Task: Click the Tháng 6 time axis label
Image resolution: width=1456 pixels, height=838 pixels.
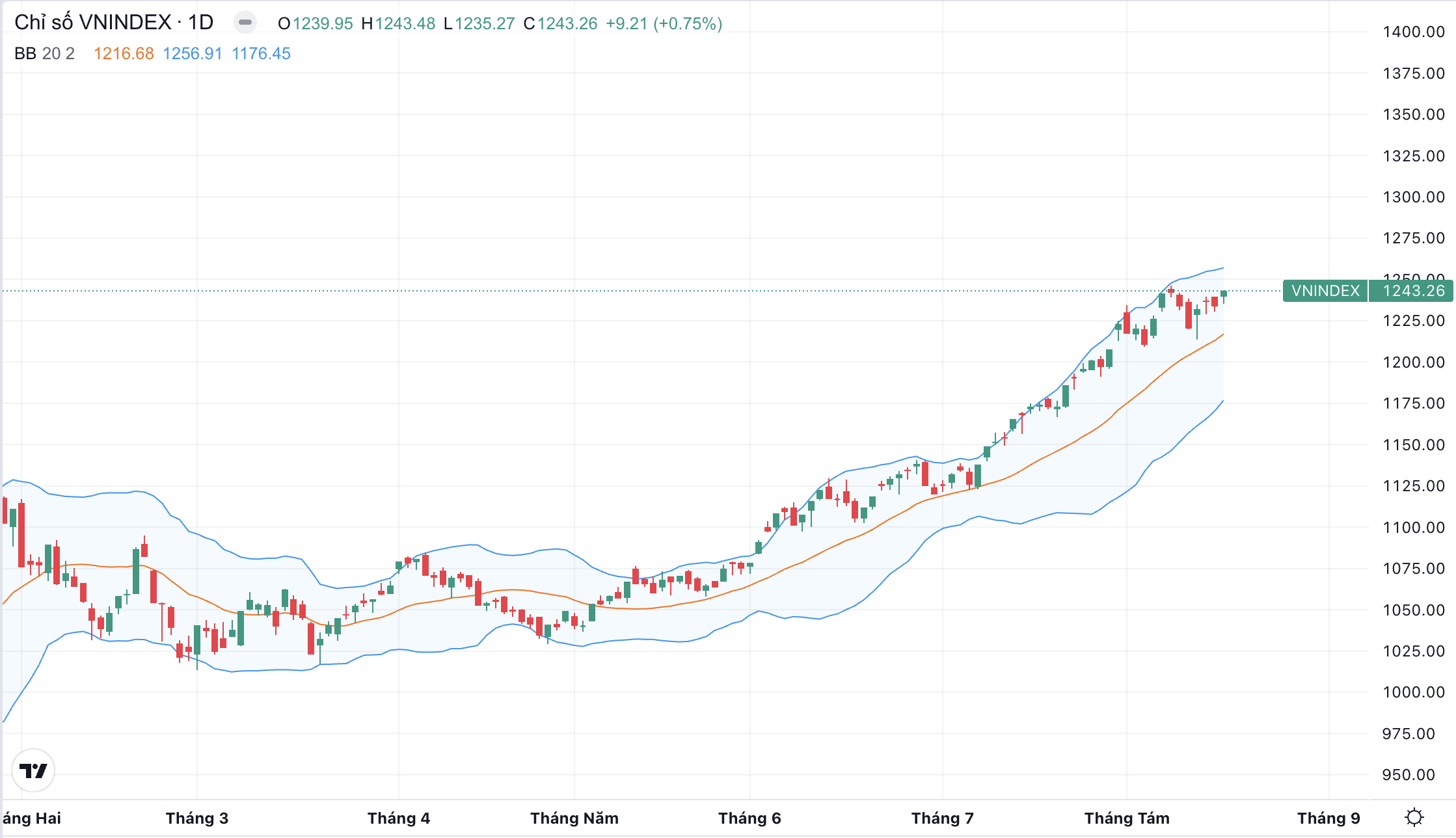Action: coord(749,818)
